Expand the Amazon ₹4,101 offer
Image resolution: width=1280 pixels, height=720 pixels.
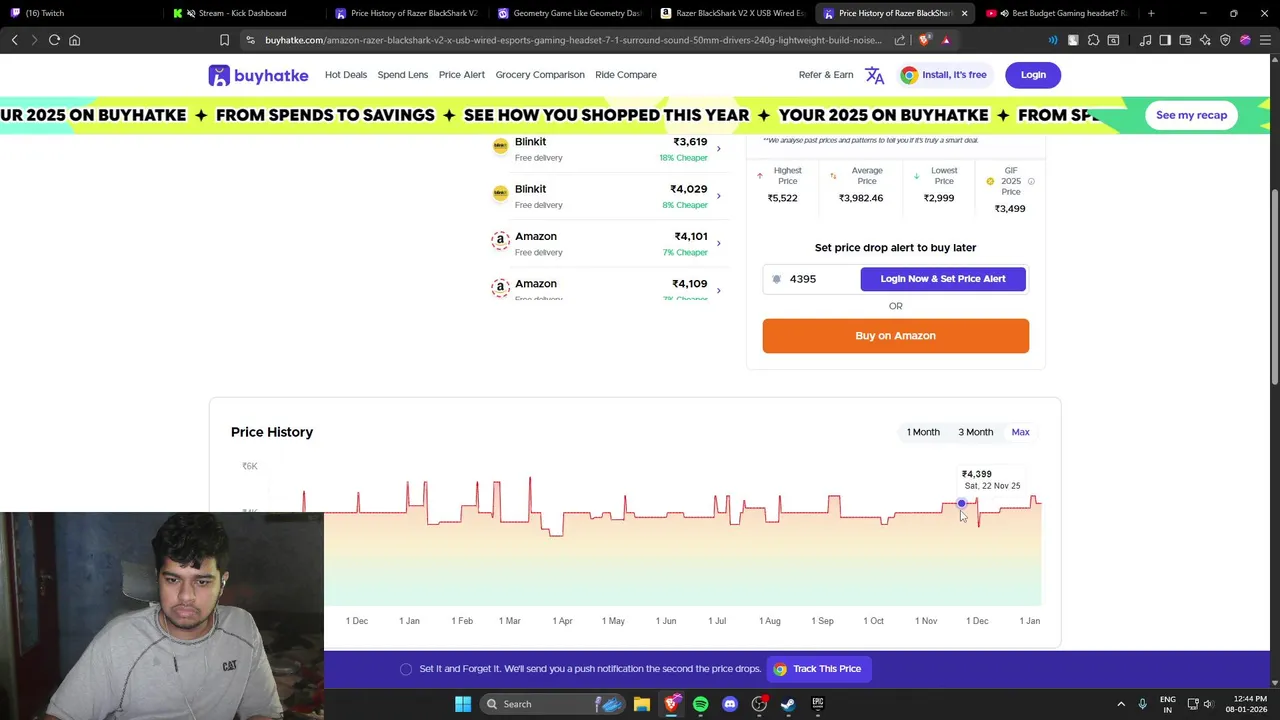[718, 243]
